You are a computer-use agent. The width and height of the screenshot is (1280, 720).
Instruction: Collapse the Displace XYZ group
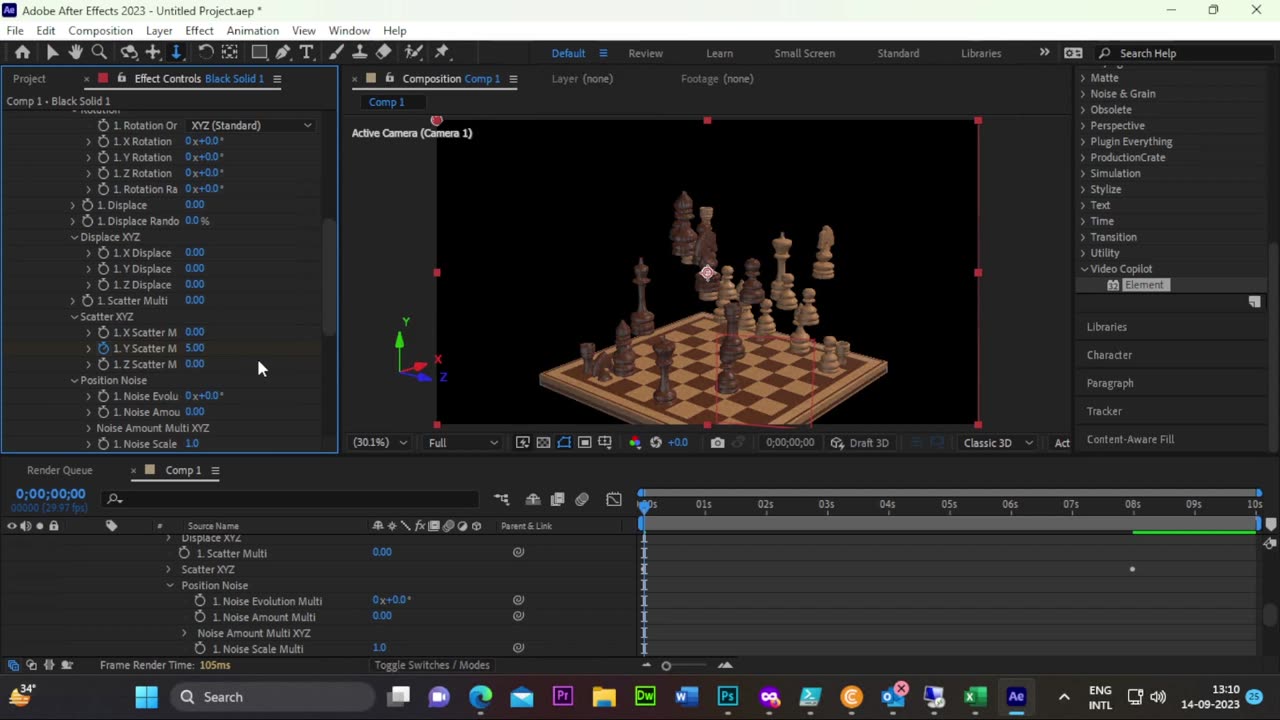click(74, 237)
